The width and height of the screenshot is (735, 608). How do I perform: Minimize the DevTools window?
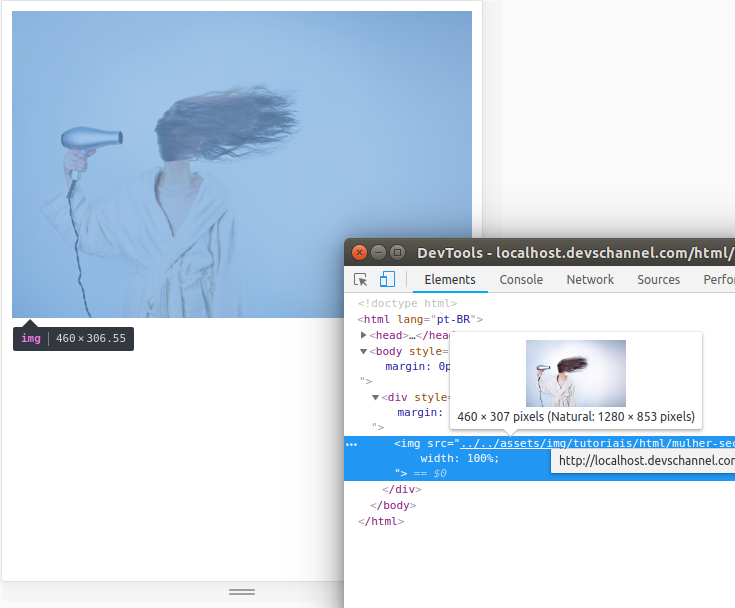379,252
